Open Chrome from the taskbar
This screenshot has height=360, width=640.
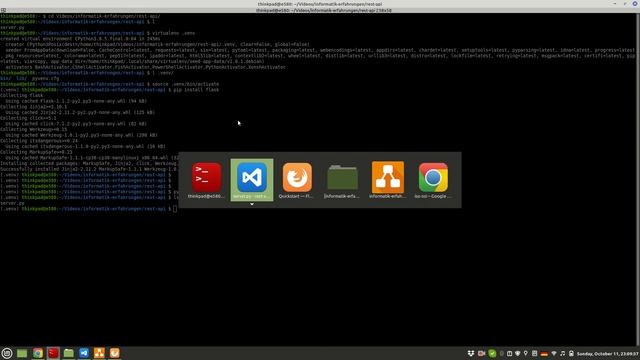(x=38, y=353)
